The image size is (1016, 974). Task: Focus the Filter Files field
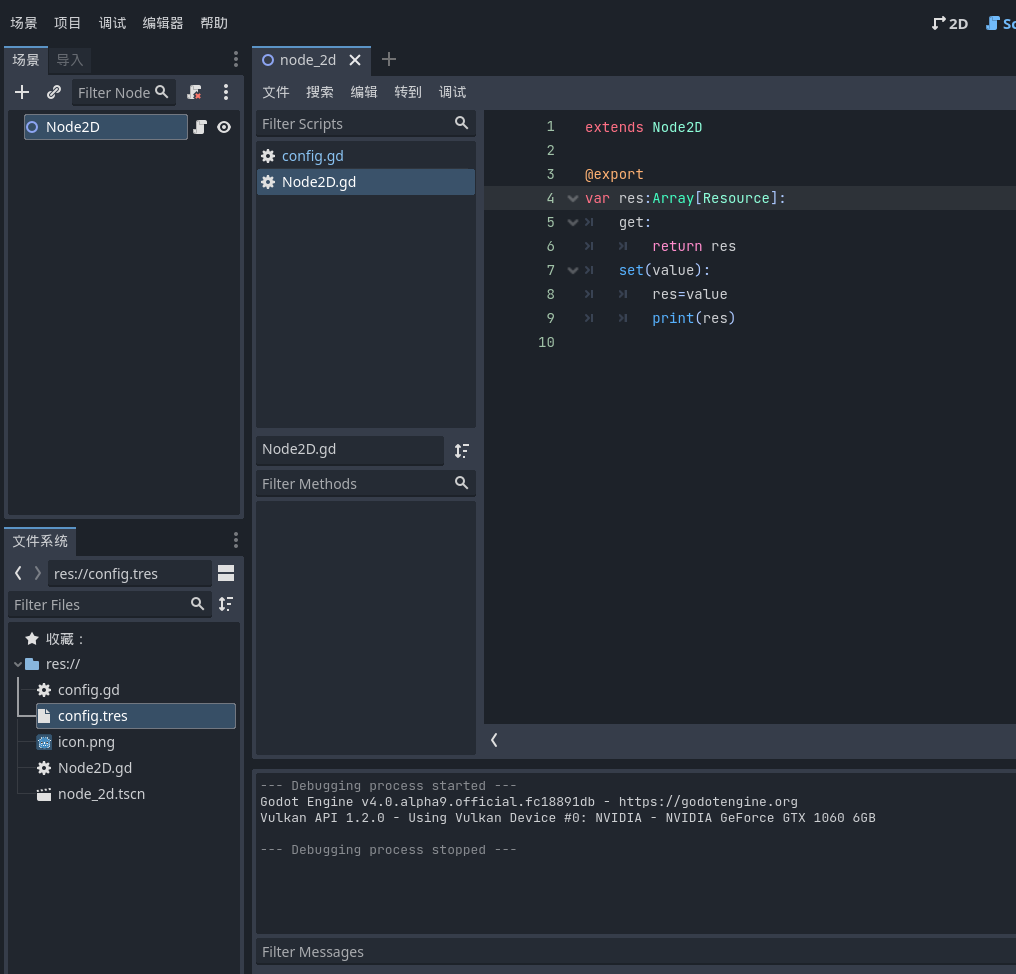(x=110, y=605)
